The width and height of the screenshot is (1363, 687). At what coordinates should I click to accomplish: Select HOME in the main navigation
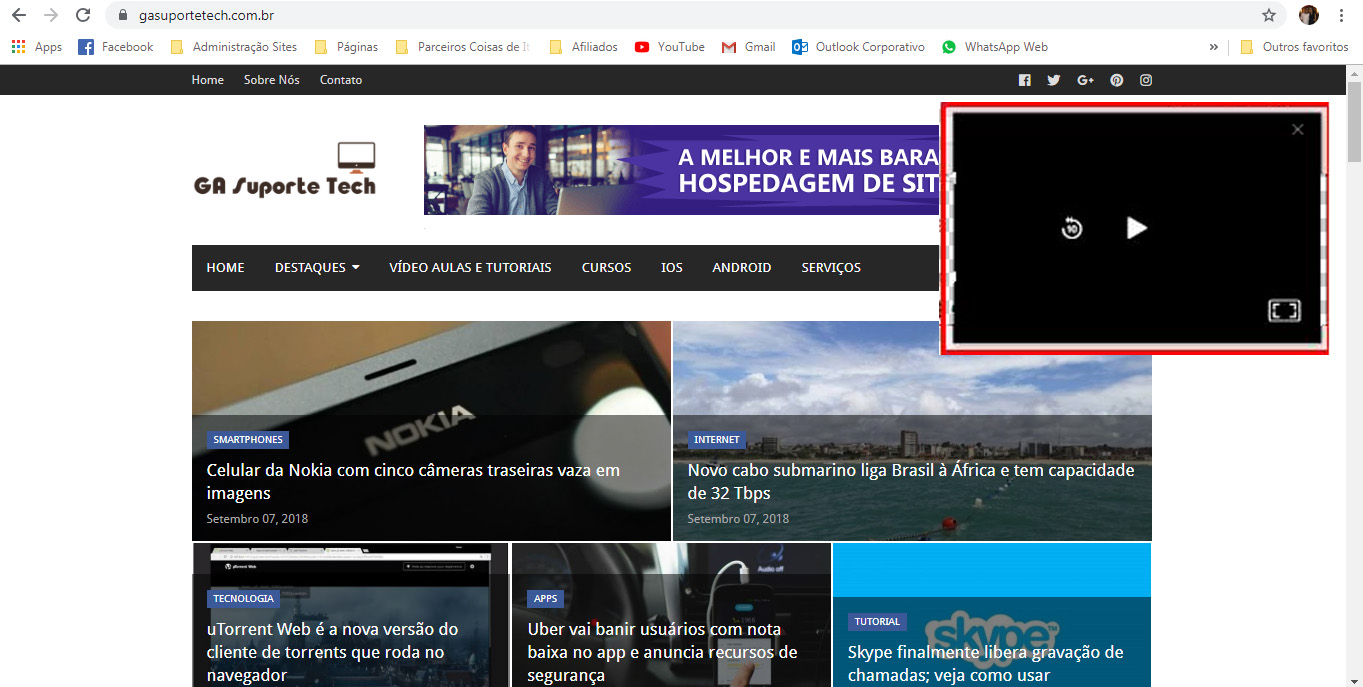(226, 268)
